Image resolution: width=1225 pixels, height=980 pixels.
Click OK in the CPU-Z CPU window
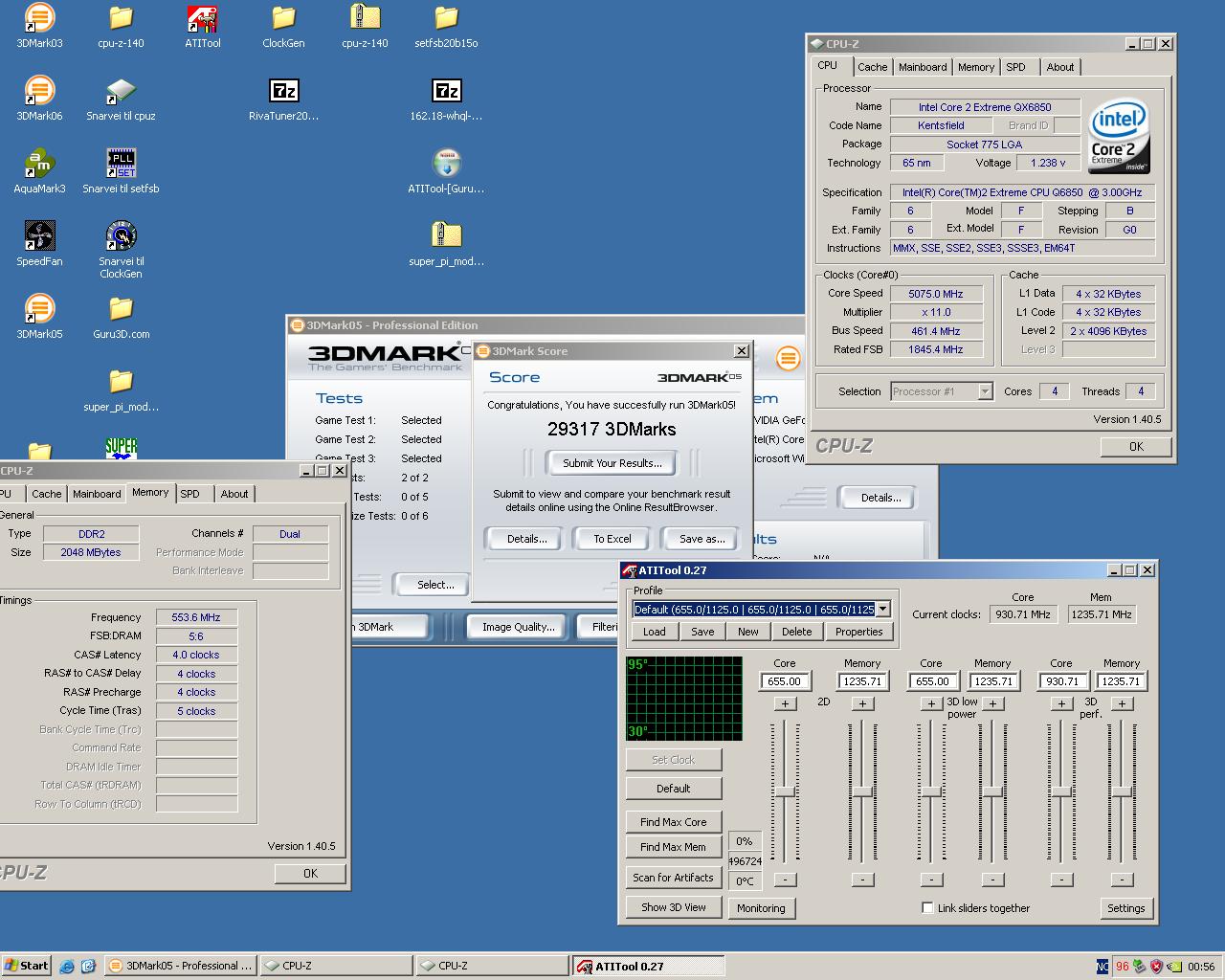point(1136,446)
